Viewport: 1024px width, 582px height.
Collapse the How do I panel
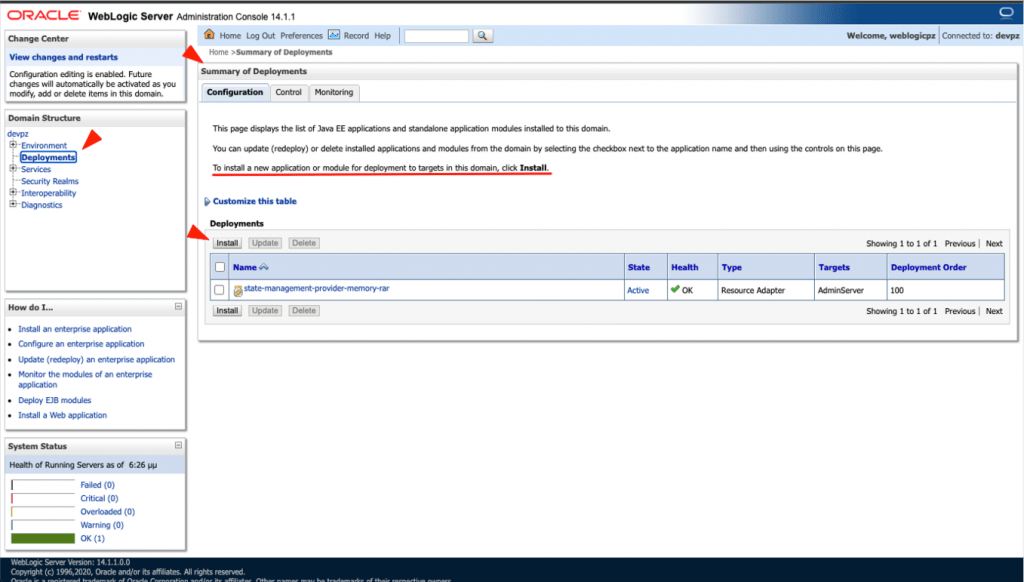tap(178, 306)
